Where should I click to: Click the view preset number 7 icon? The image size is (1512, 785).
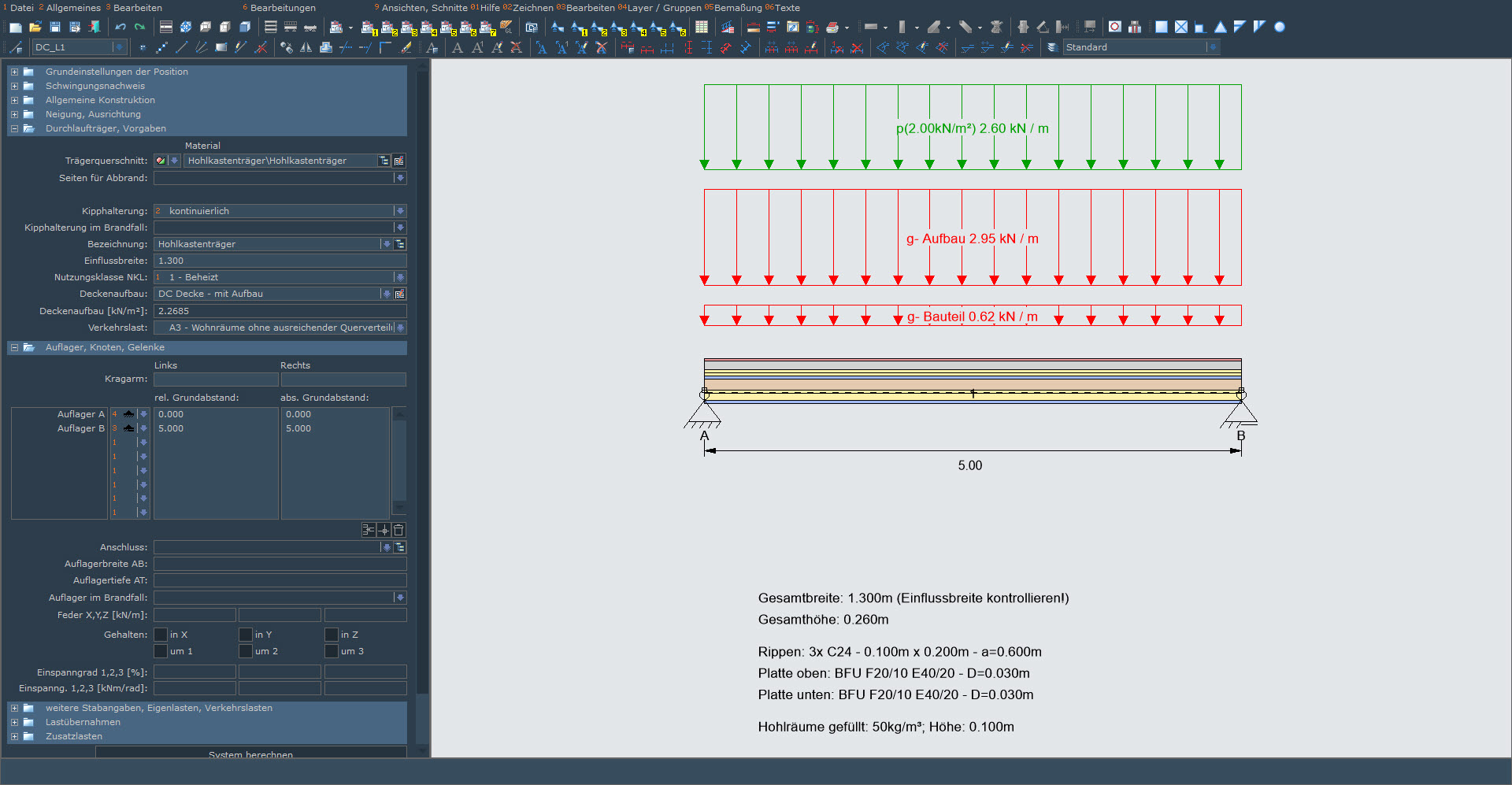[x=487, y=28]
